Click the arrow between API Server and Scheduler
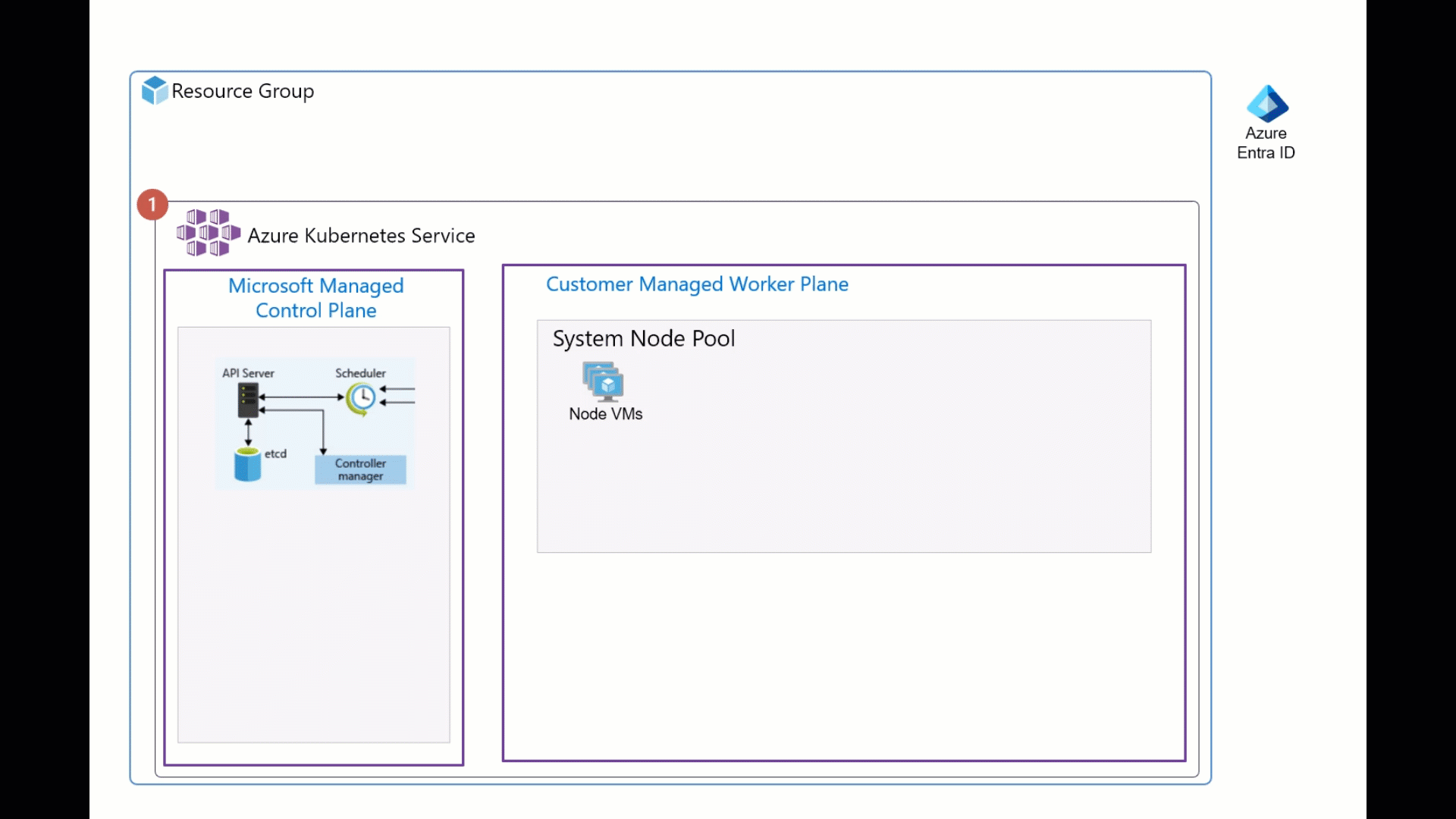1456x819 pixels. pyautogui.click(x=302, y=397)
